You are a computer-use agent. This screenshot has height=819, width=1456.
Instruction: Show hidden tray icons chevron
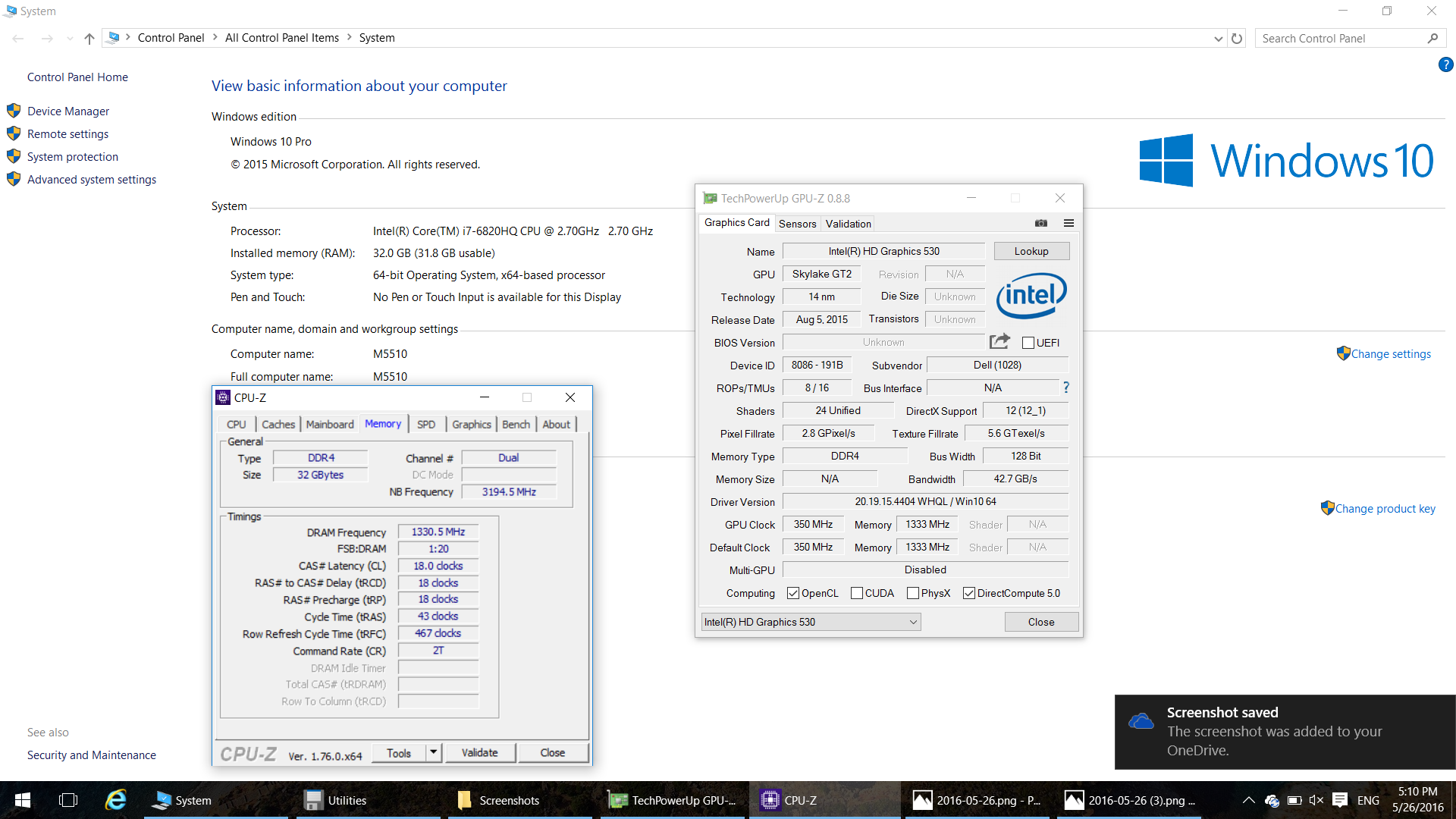1249,800
